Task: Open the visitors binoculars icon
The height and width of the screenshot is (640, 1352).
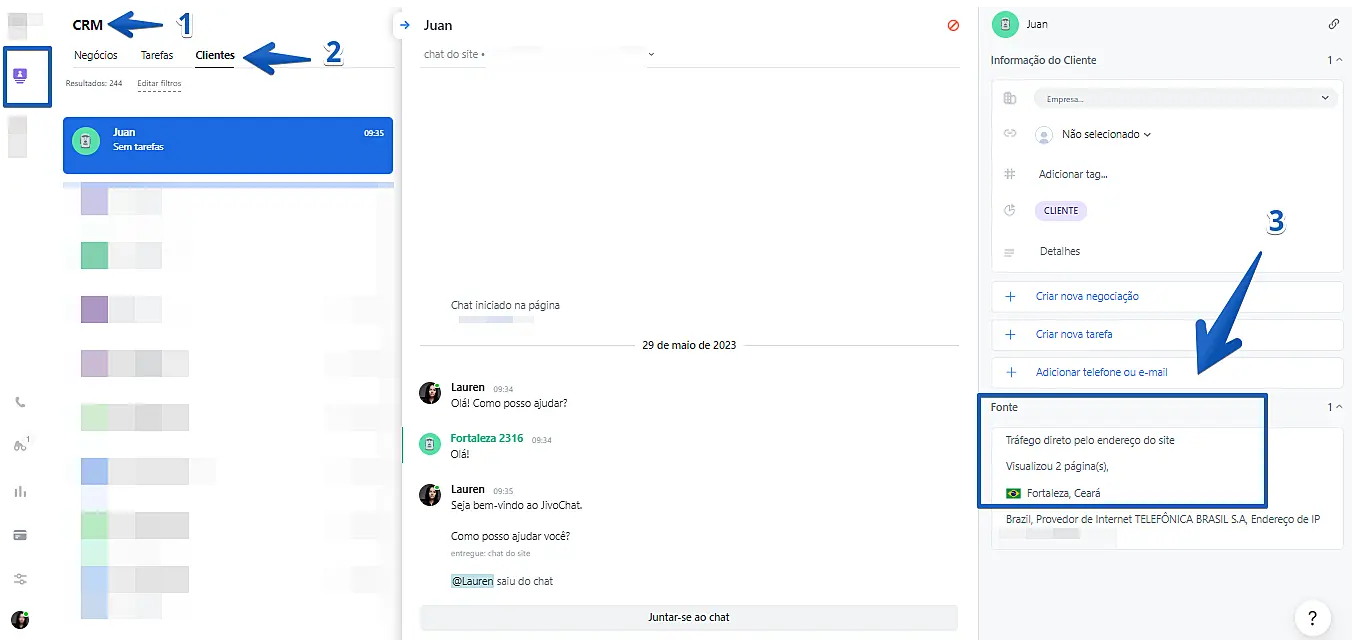Action: [x=20, y=446]
